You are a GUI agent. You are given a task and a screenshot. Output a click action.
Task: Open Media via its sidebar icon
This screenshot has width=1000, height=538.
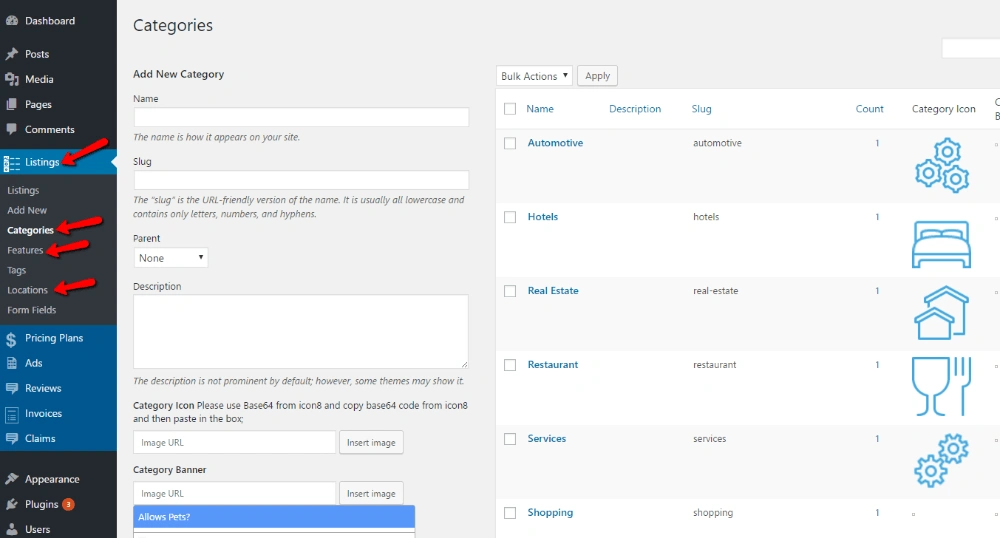pyautogui.click(x=11, y=79)
